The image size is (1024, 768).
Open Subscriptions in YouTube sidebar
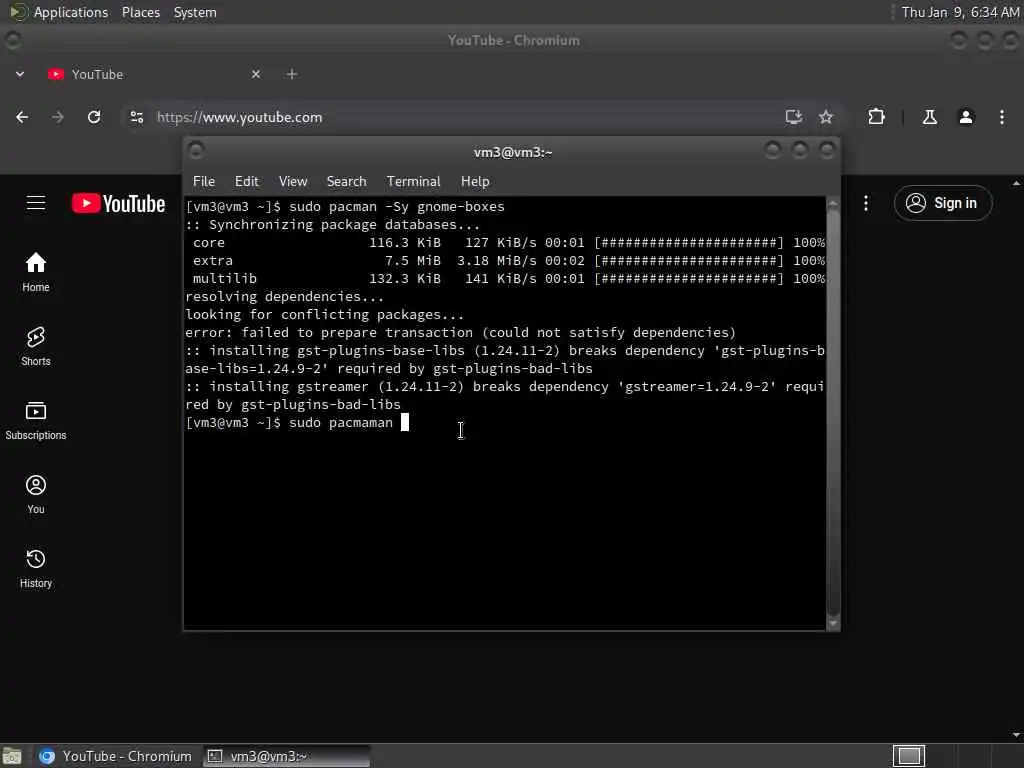[x=36, y=421]
